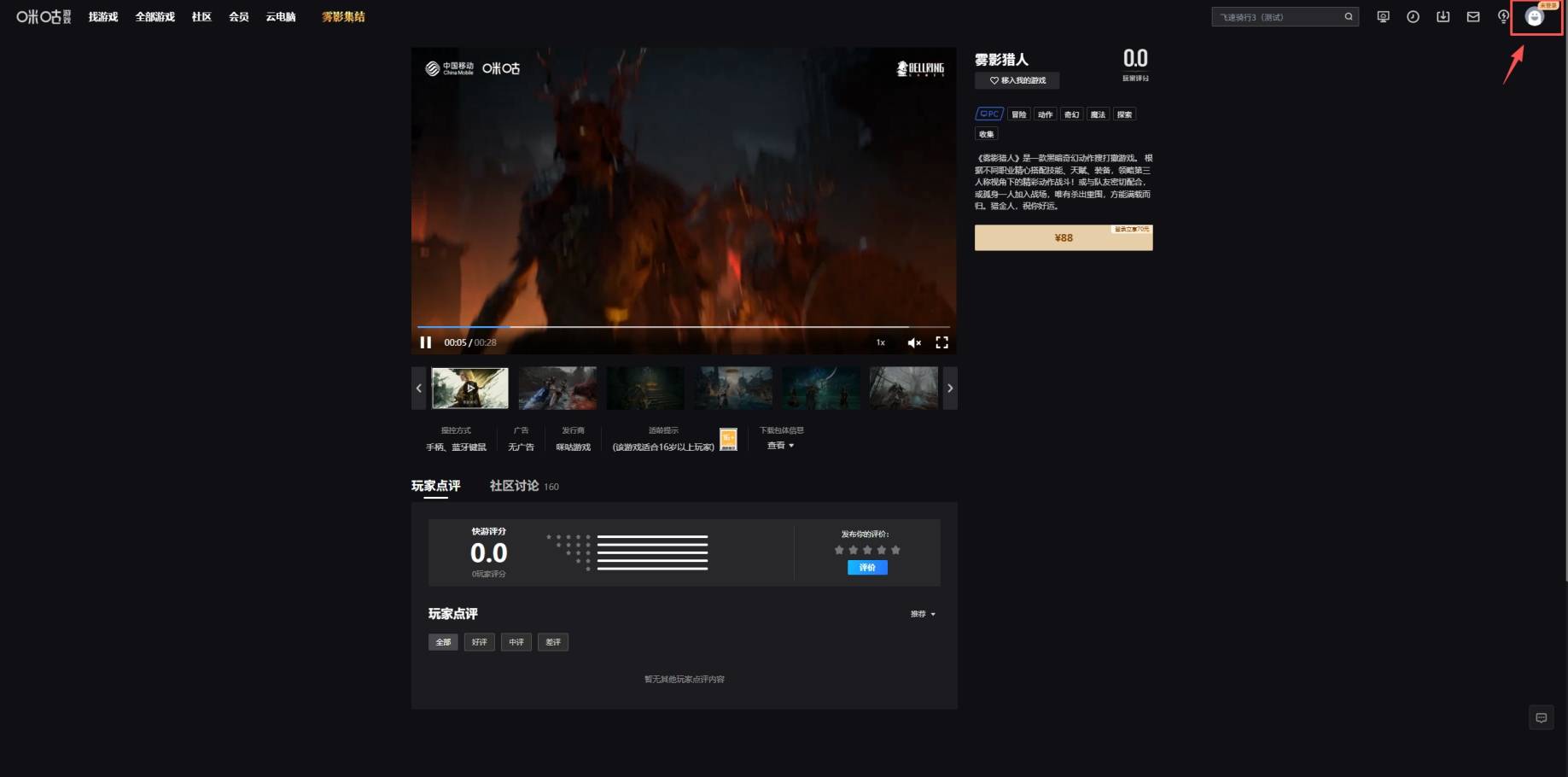Open the feedback chat icon at bottom right
This screenshot has width=1568, height=777.
tap(1542, 718)
